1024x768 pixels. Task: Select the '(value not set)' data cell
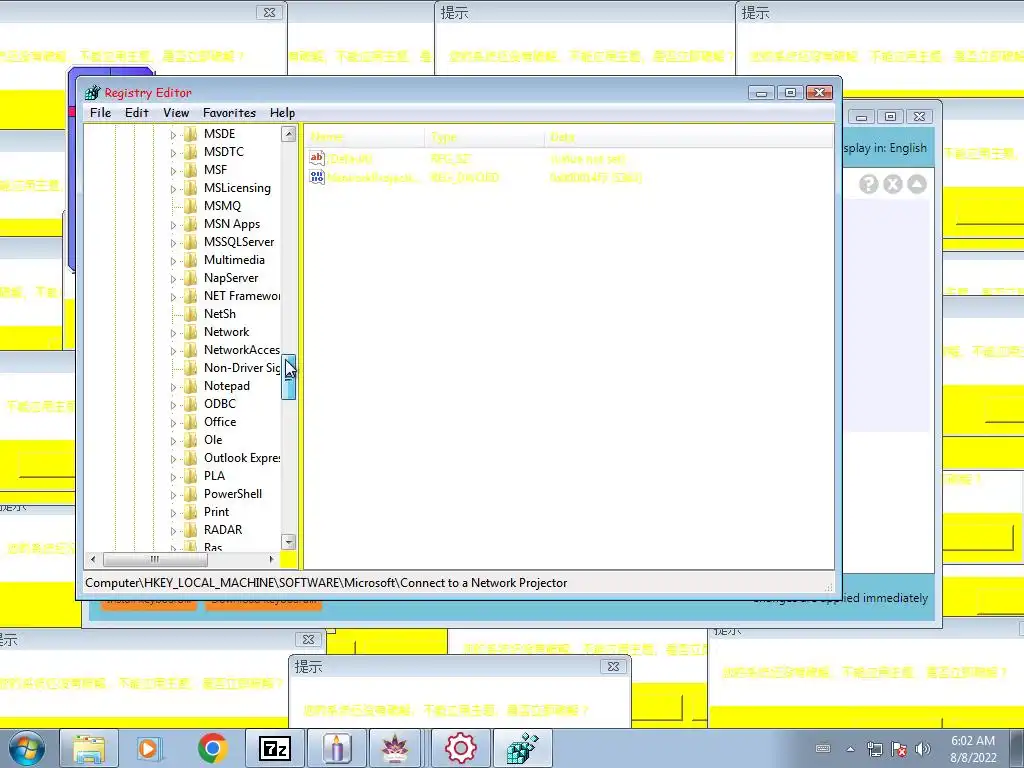pyautogui.click(x=588, y=159)
